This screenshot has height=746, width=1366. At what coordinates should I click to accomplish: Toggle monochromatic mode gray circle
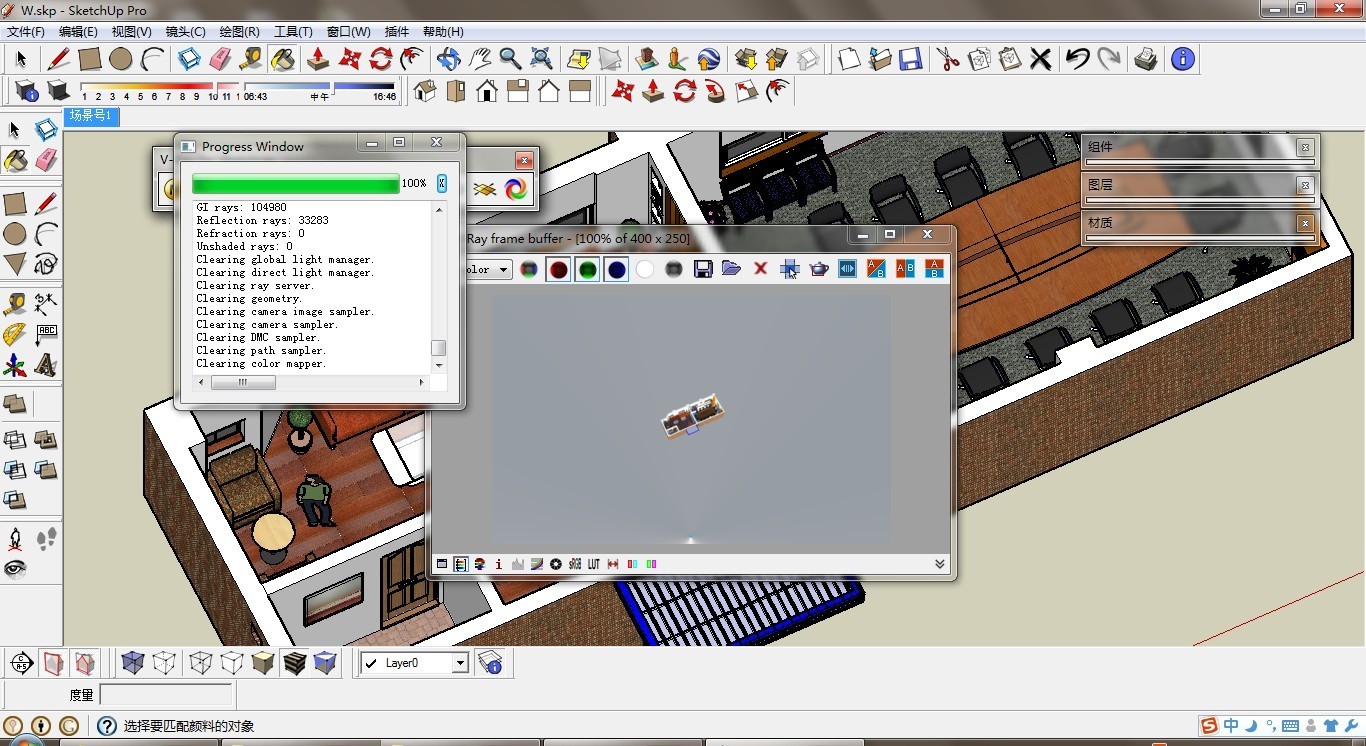[674, 269]
